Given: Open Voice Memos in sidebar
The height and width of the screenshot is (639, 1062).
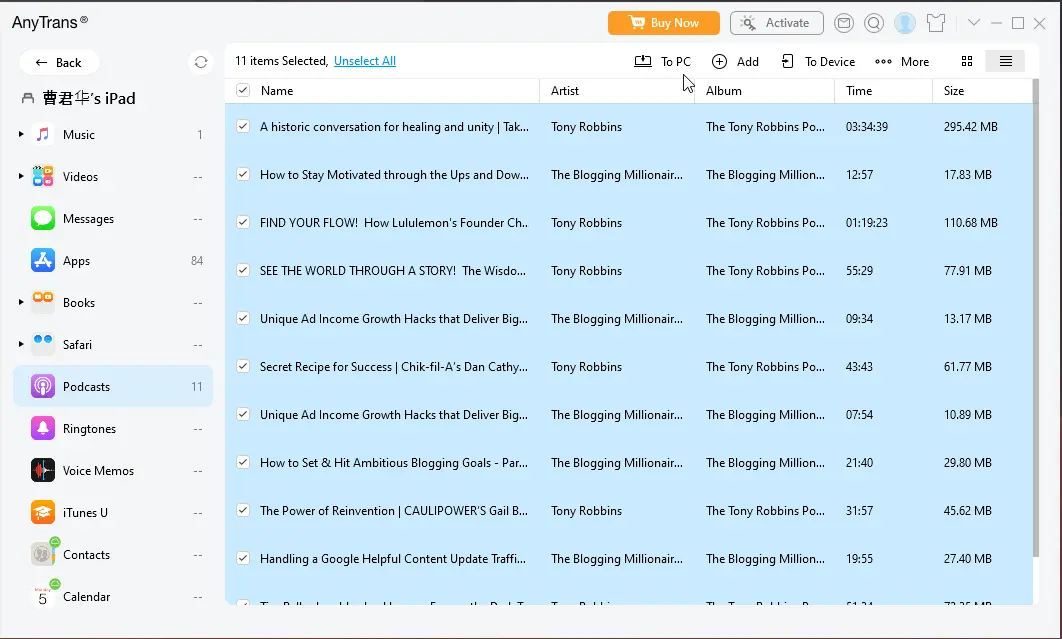Looking at the screenshot, I should [98, 471].
